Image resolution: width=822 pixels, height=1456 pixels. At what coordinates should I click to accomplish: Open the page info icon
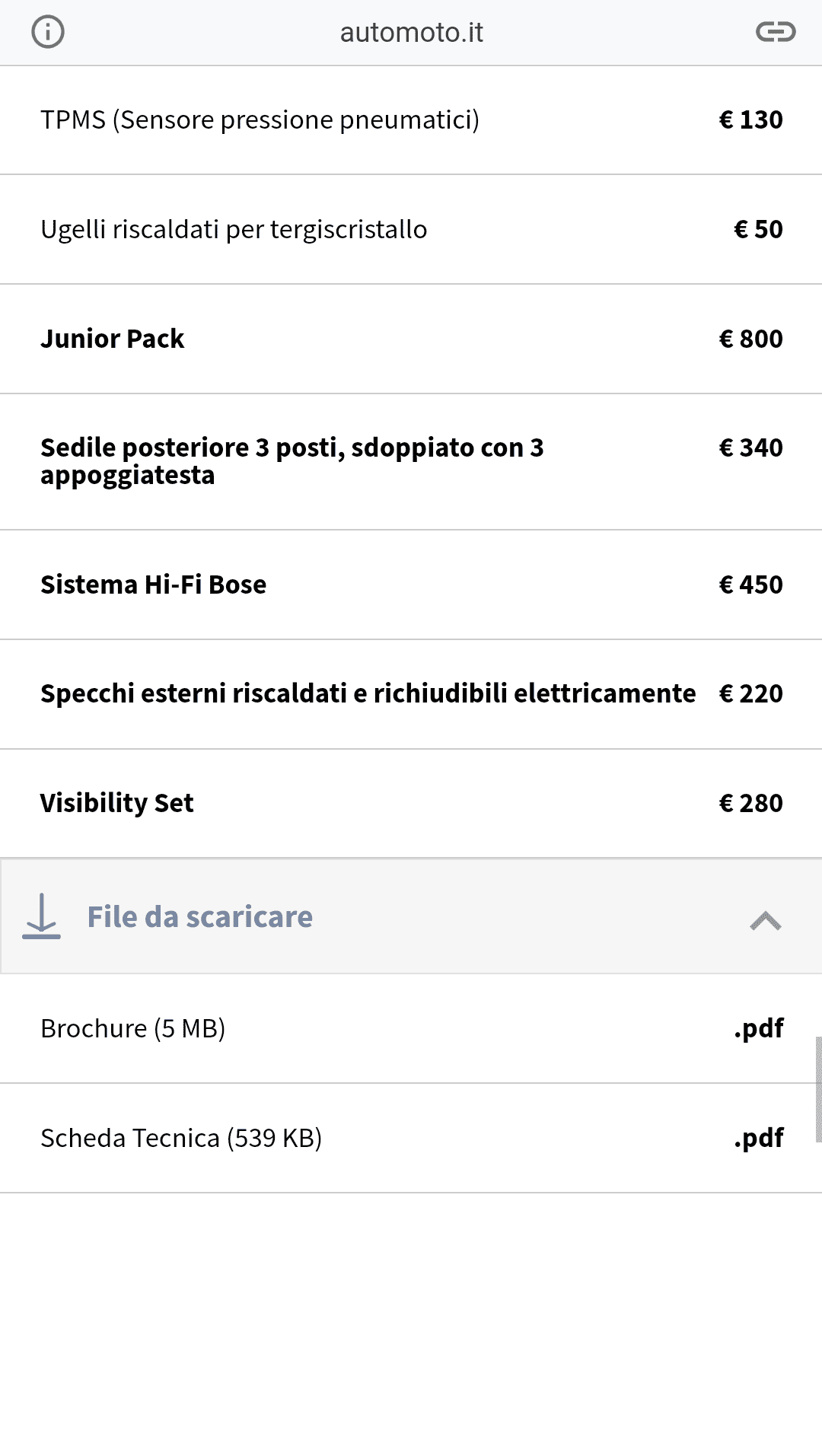[48, 32]
